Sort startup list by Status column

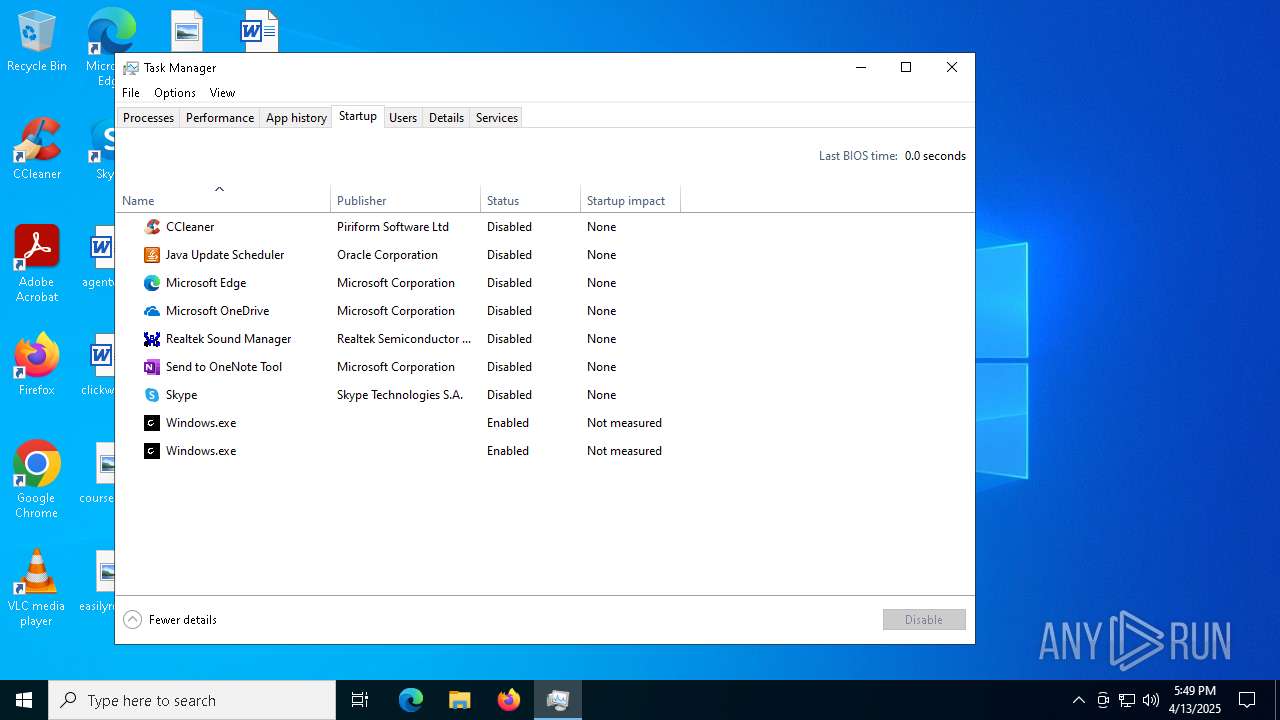click(530, 200)
